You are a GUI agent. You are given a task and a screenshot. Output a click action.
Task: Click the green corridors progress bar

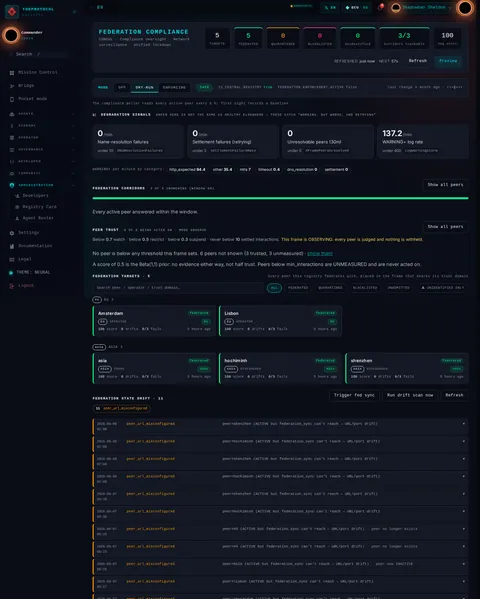tap(280, 198)
